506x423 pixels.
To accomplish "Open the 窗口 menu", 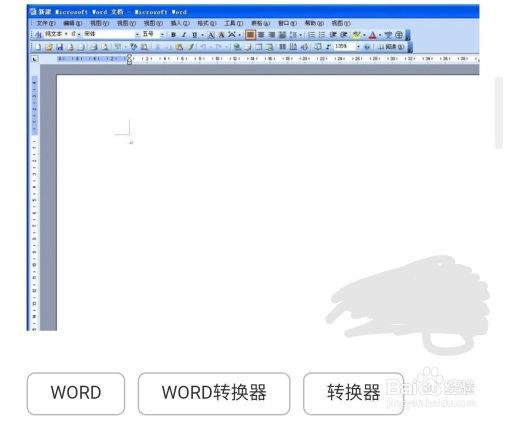I will (x=287, y=23).
